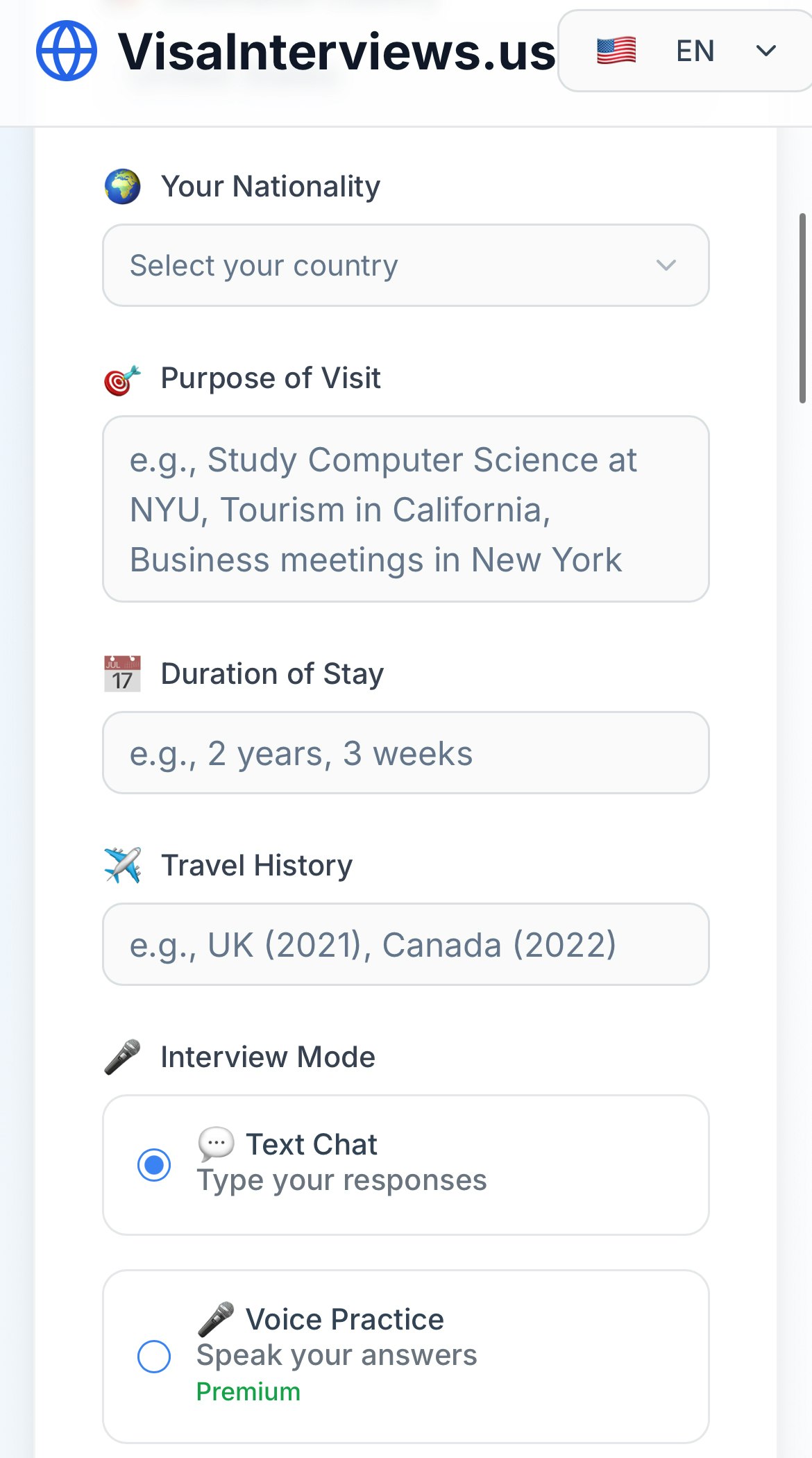The image size is (812, 1458).
Task: Click the chevron in the nationality dropdown
Action: (666, 265)
